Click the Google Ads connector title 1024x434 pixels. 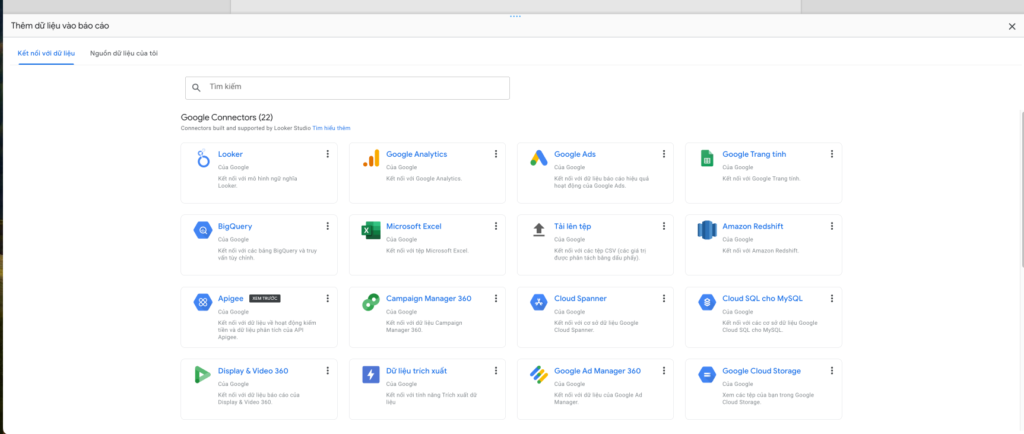tap(575, 154)
